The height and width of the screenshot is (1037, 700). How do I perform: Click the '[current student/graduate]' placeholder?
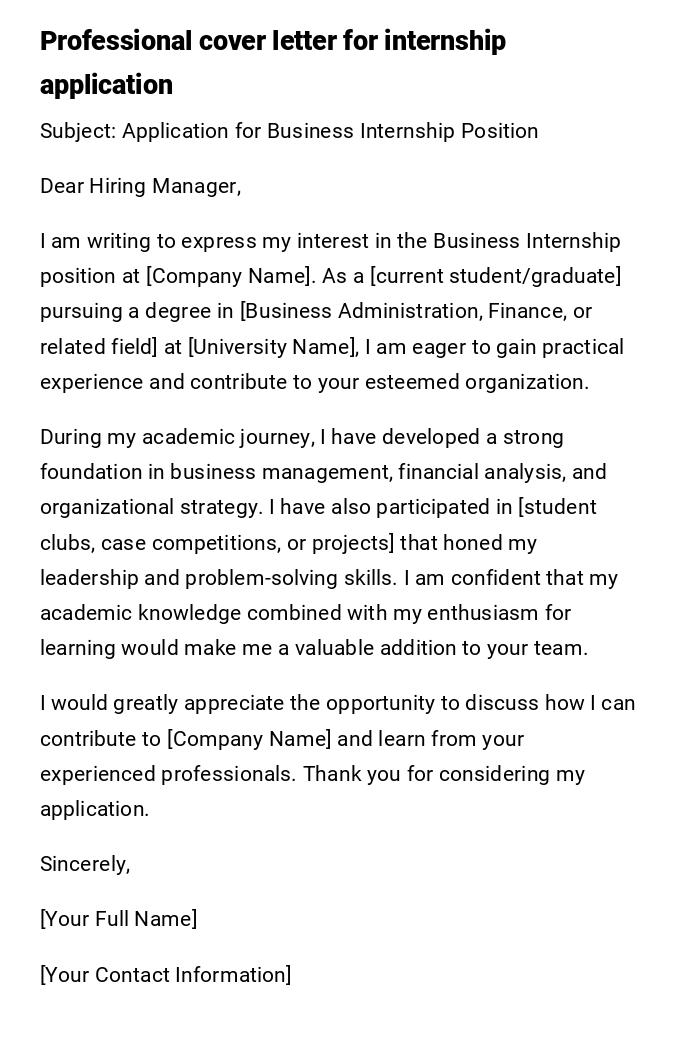coord(496,277)
